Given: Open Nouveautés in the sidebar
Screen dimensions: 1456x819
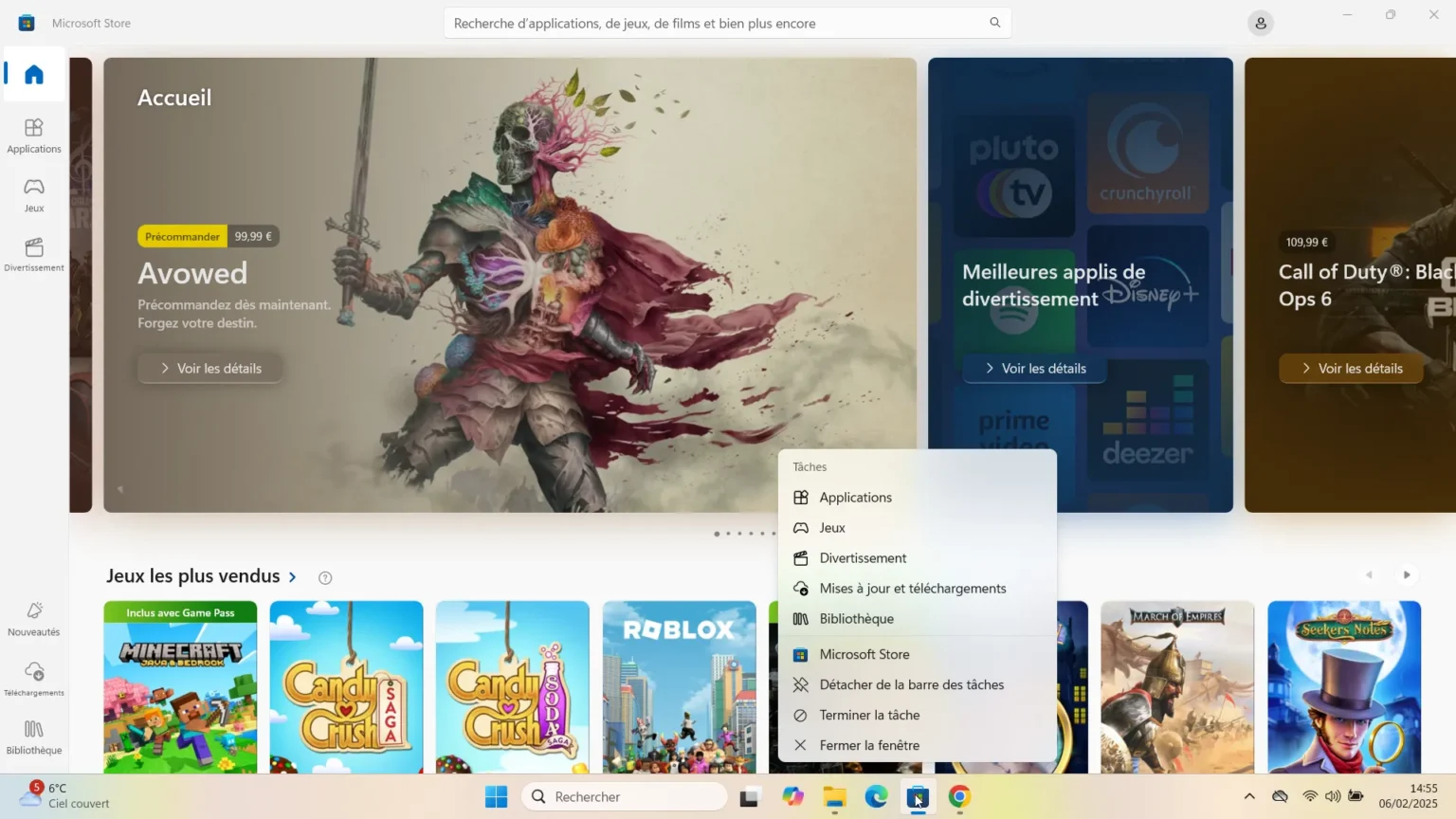Looking at the screenshot, I should coord(34,618).
